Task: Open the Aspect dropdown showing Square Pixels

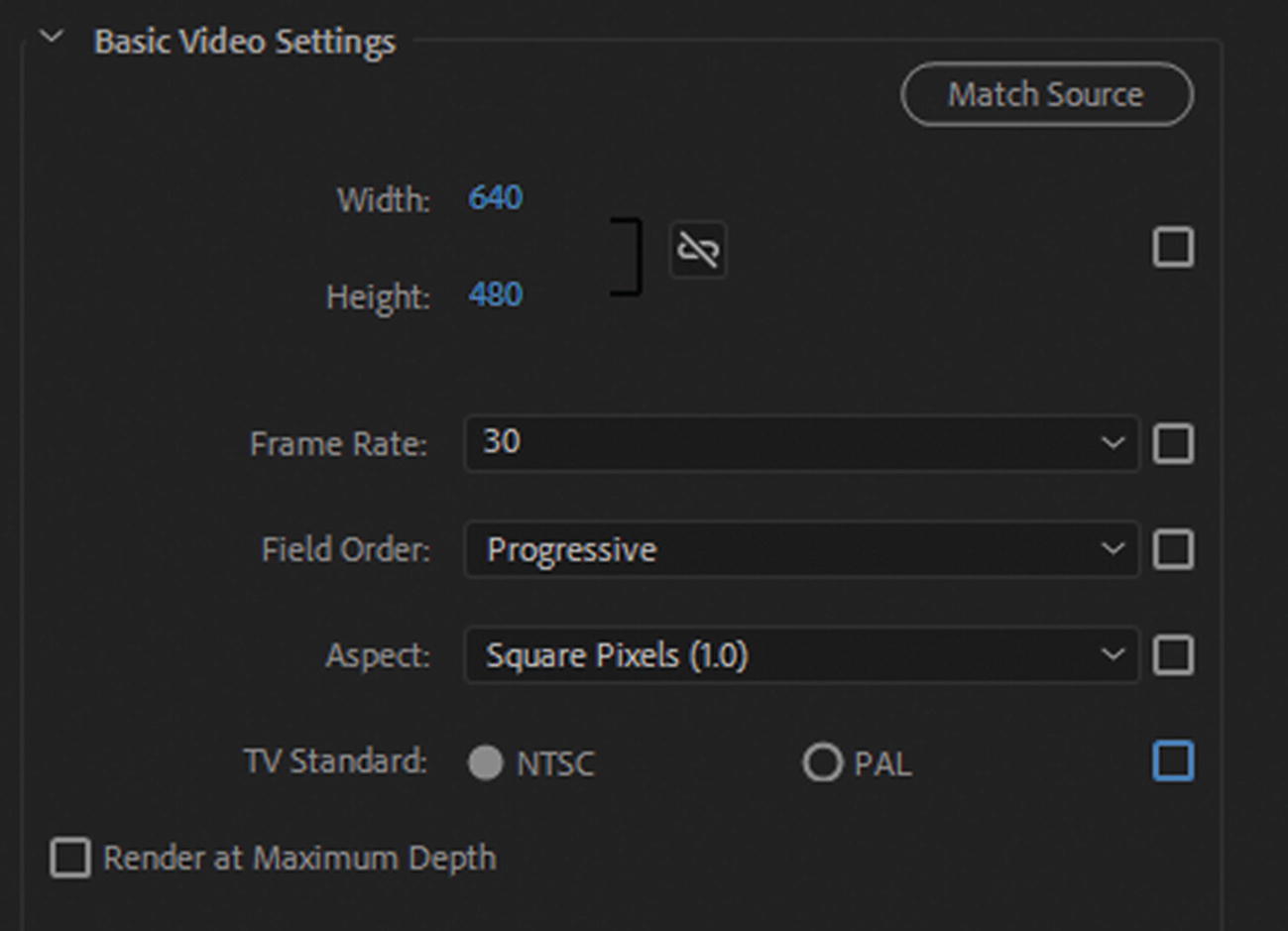Action: (800, 655)
